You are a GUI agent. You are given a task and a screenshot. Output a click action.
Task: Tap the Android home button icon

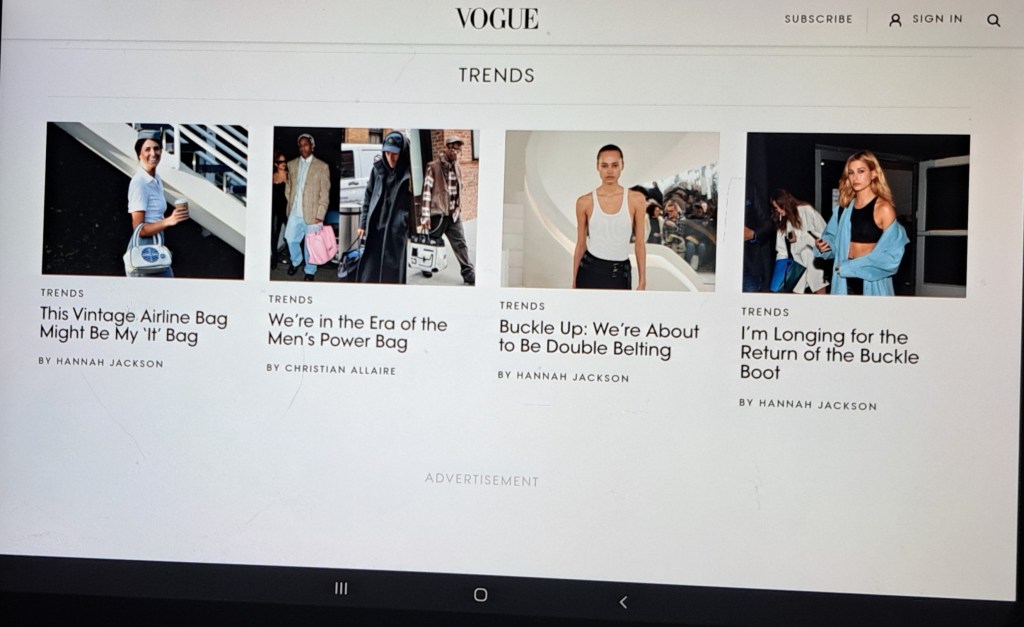[x=480, y=594]
